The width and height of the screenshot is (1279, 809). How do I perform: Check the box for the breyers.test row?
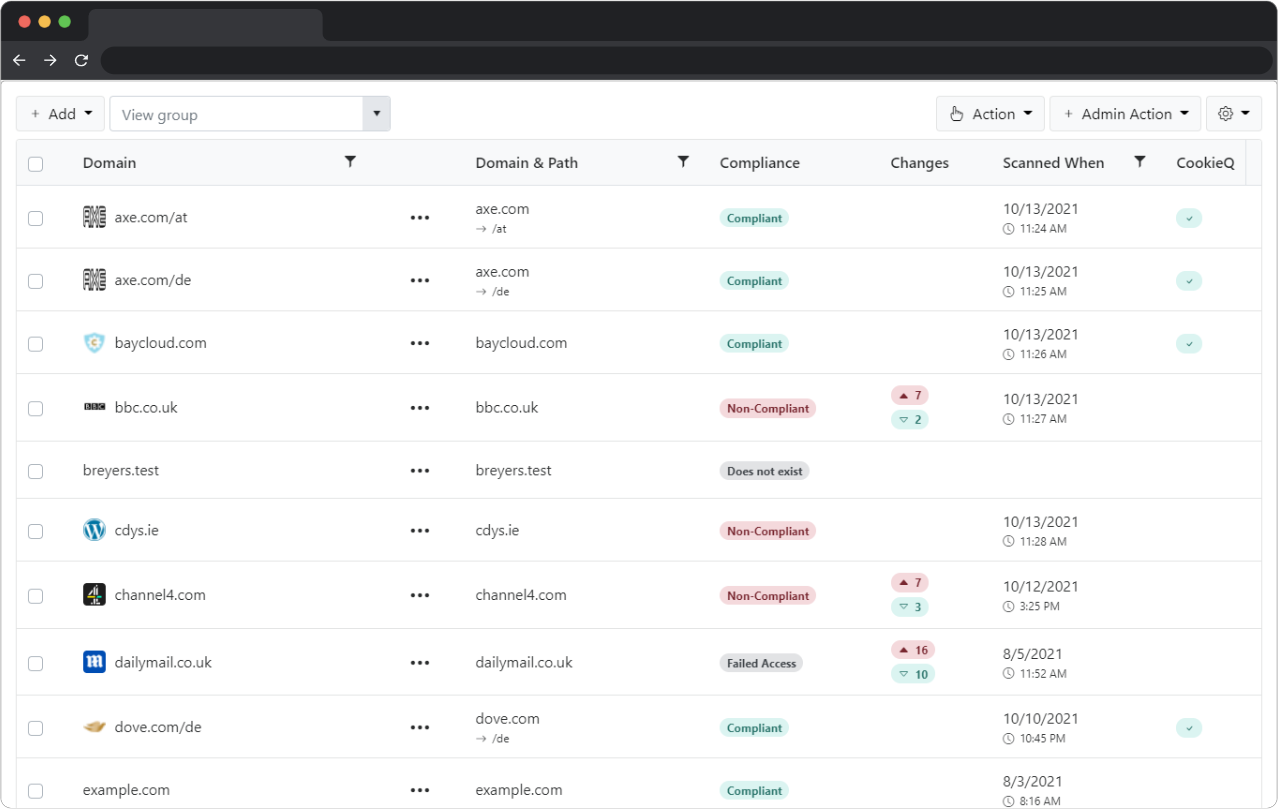pyautogui.click(x=36, y=471)
